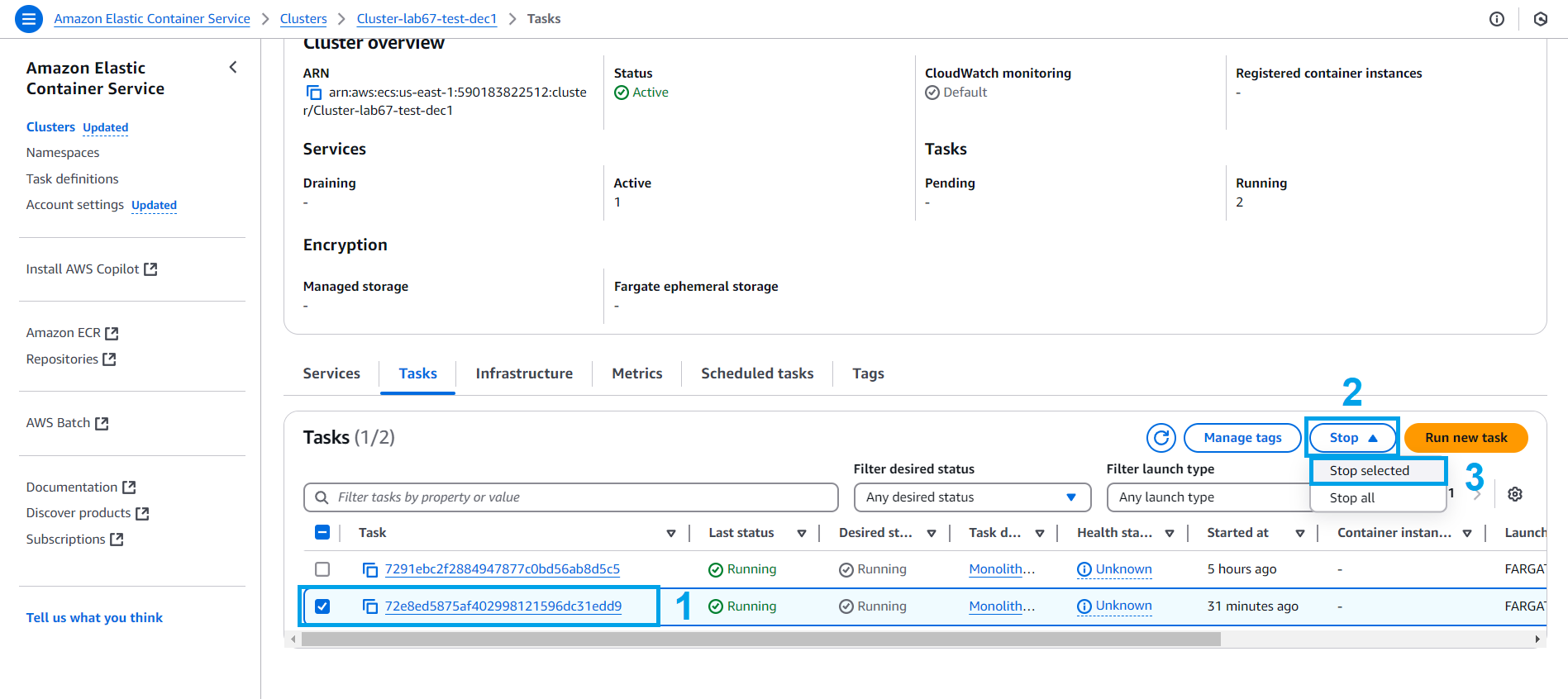Sort by the Last status column arrow
This screenshot has width=1568, height=699.
tap(802, 534)
